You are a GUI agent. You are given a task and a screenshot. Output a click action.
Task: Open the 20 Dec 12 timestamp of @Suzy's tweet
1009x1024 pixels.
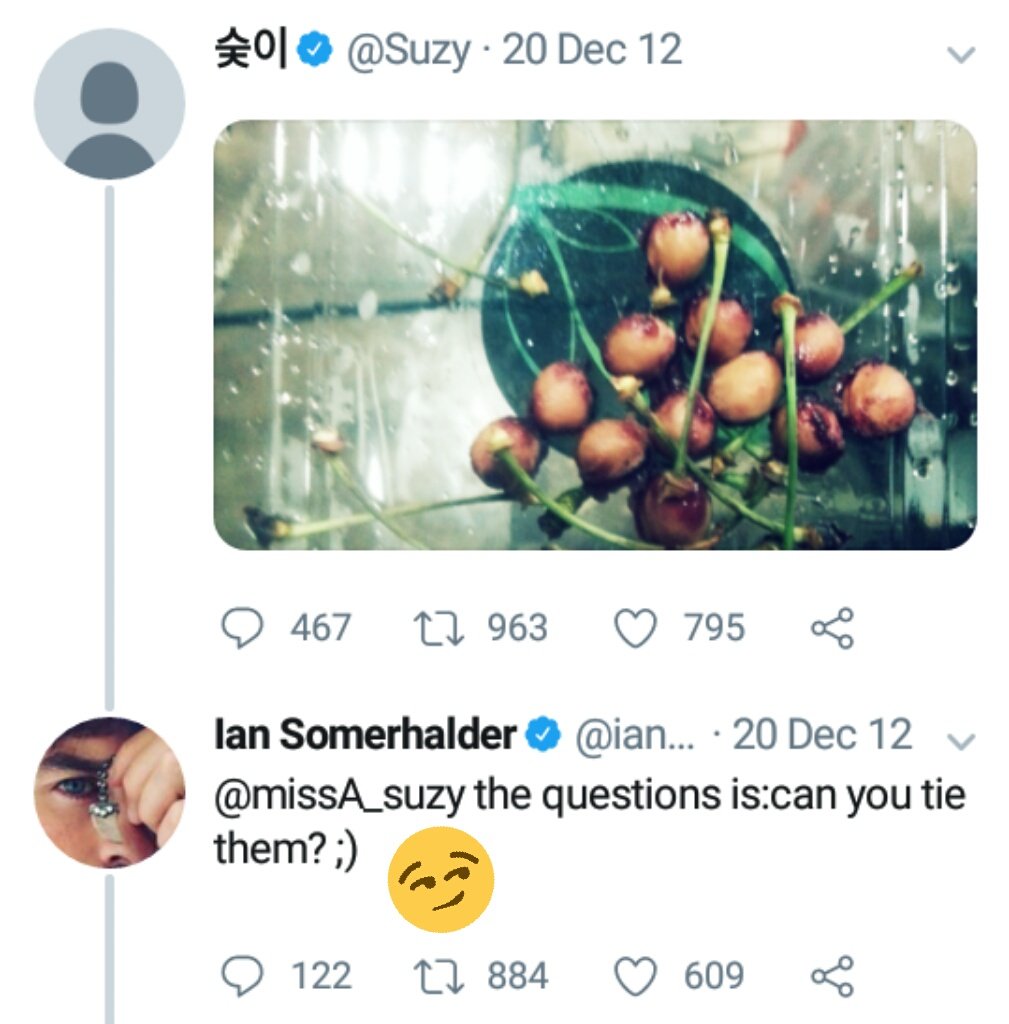click(592, 50)
